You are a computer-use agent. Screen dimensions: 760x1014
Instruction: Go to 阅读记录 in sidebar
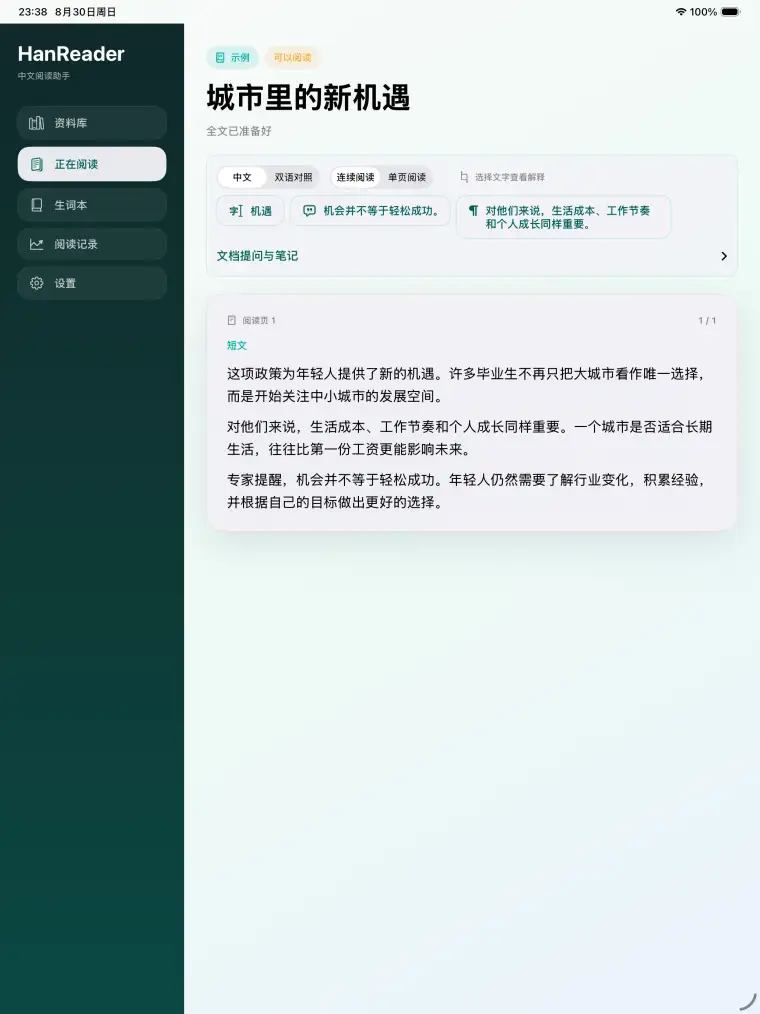coord(92,244)
